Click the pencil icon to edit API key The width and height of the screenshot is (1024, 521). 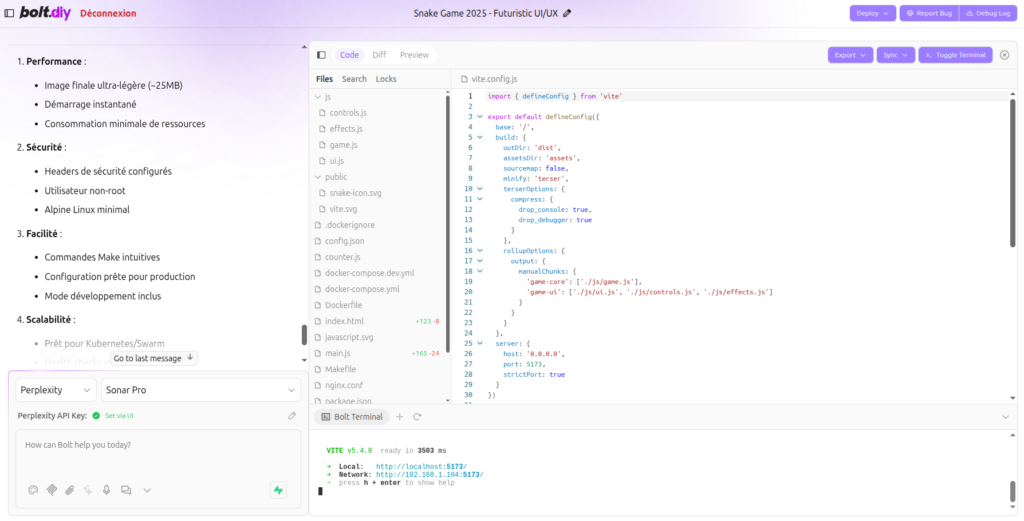292,415
